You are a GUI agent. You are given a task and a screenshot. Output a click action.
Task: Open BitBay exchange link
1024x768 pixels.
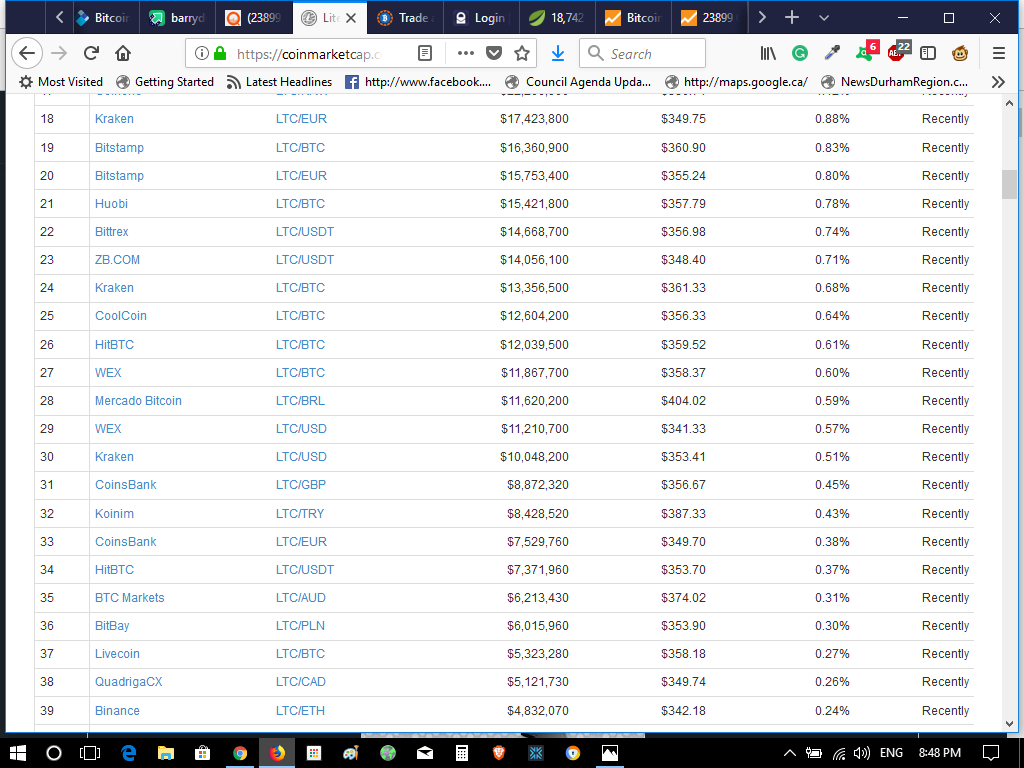click(112, 626)
